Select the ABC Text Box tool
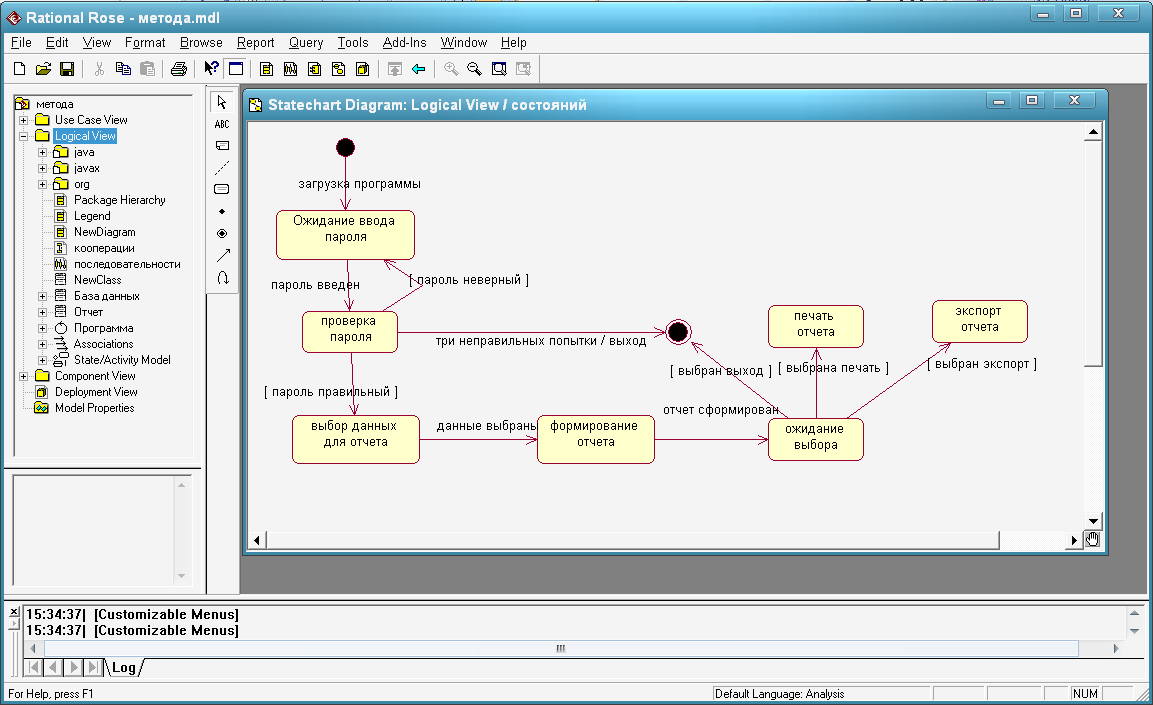 pyautogui.click(x=222, y=124)
